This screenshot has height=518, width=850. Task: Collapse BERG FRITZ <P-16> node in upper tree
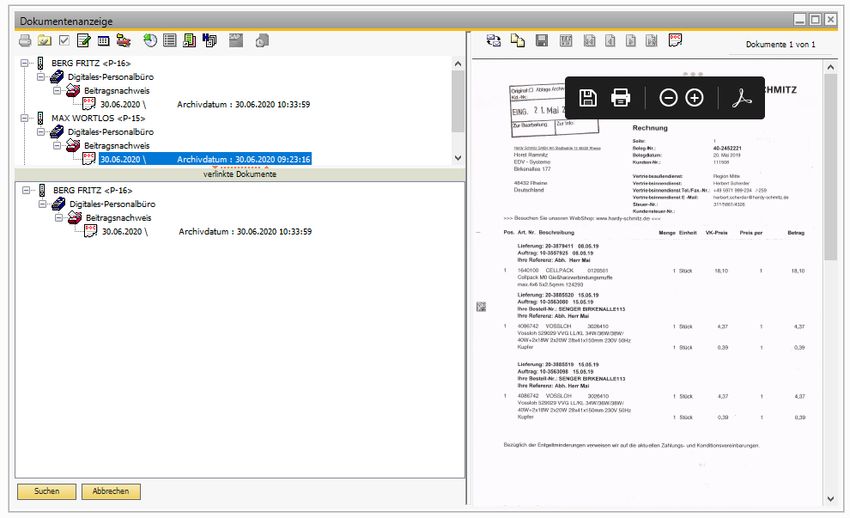coord(24,63)
